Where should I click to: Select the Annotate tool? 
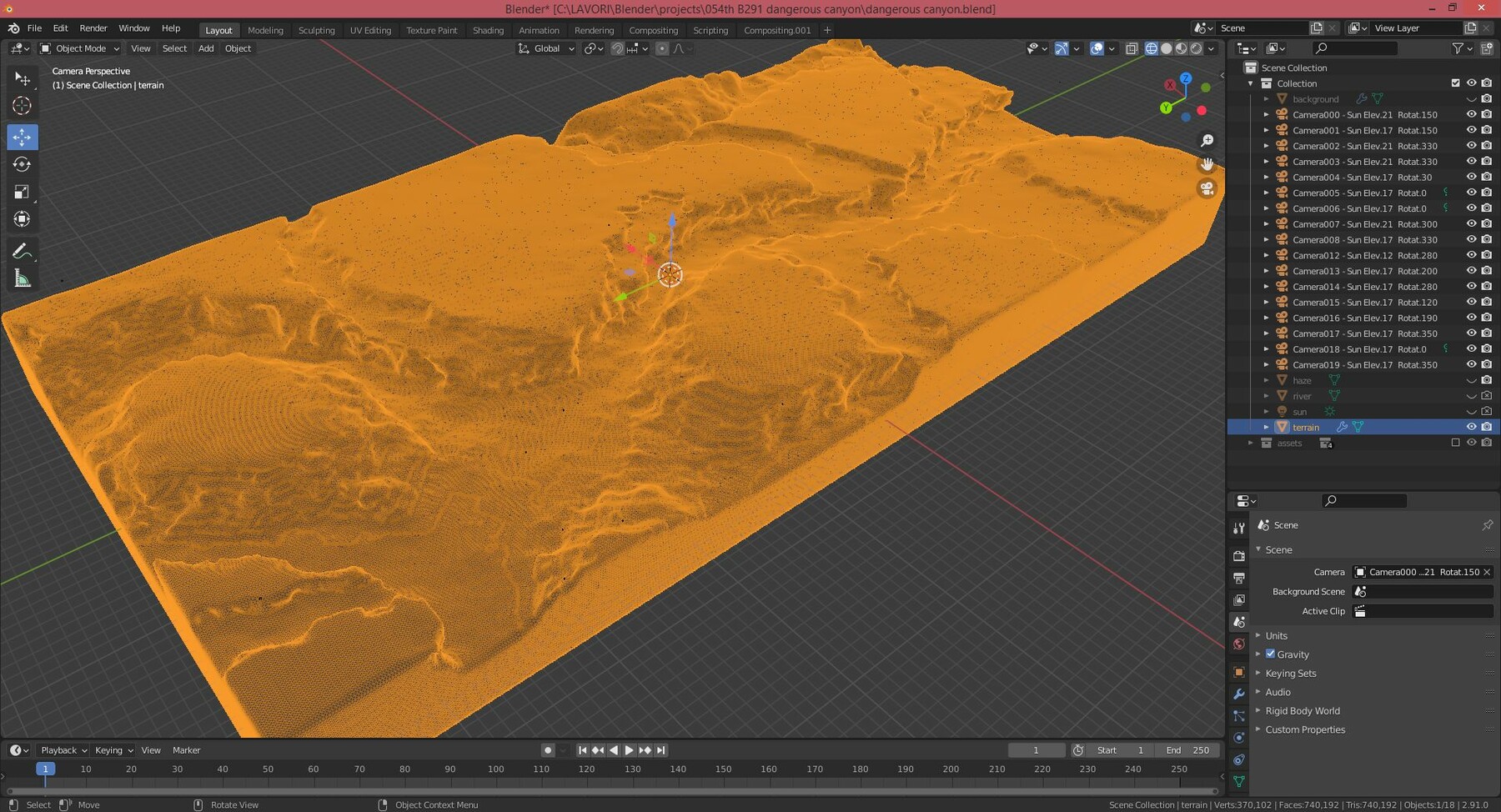(23, 250)
